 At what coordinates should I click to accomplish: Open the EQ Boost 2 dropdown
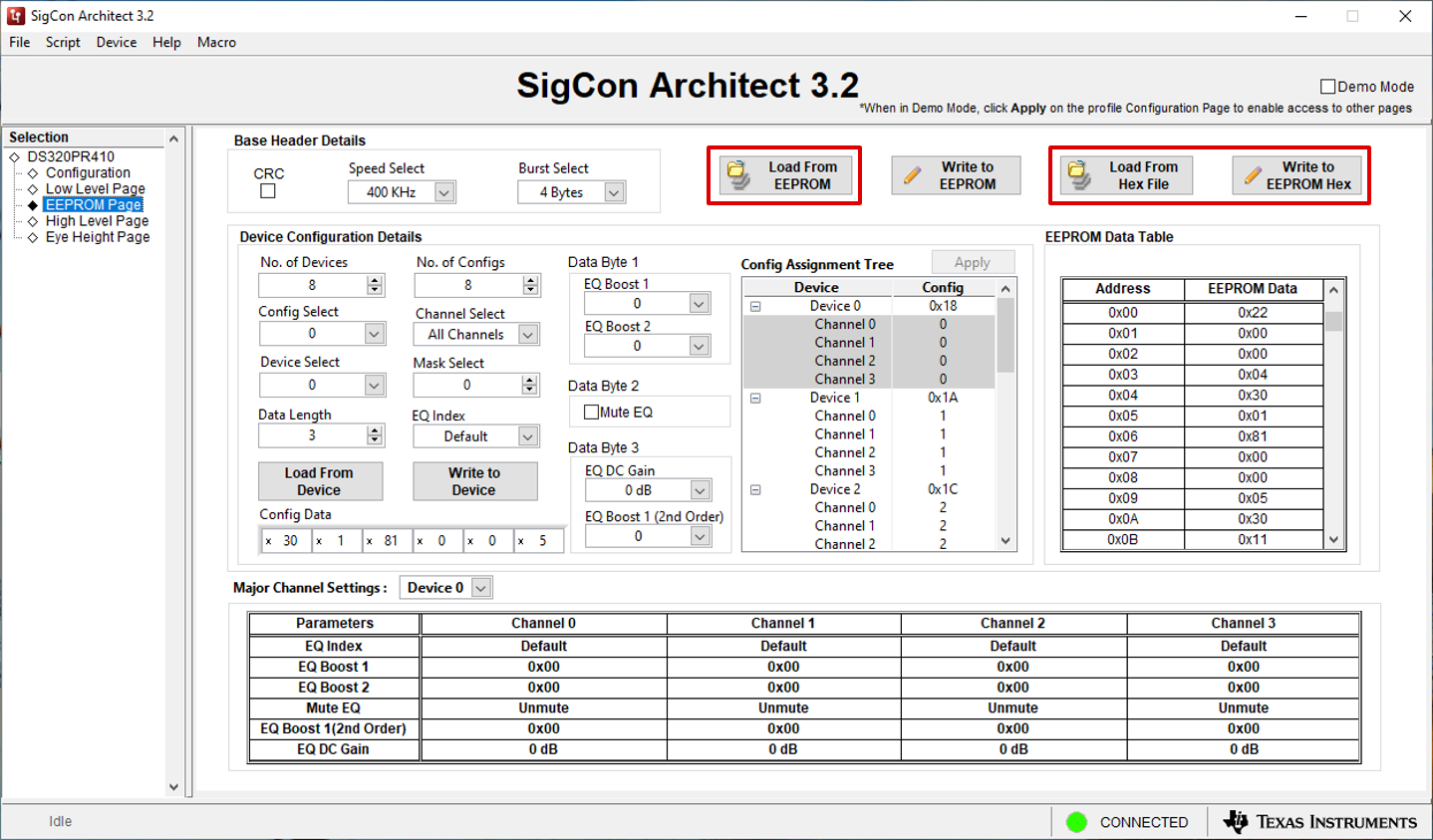tap(700, 346)
